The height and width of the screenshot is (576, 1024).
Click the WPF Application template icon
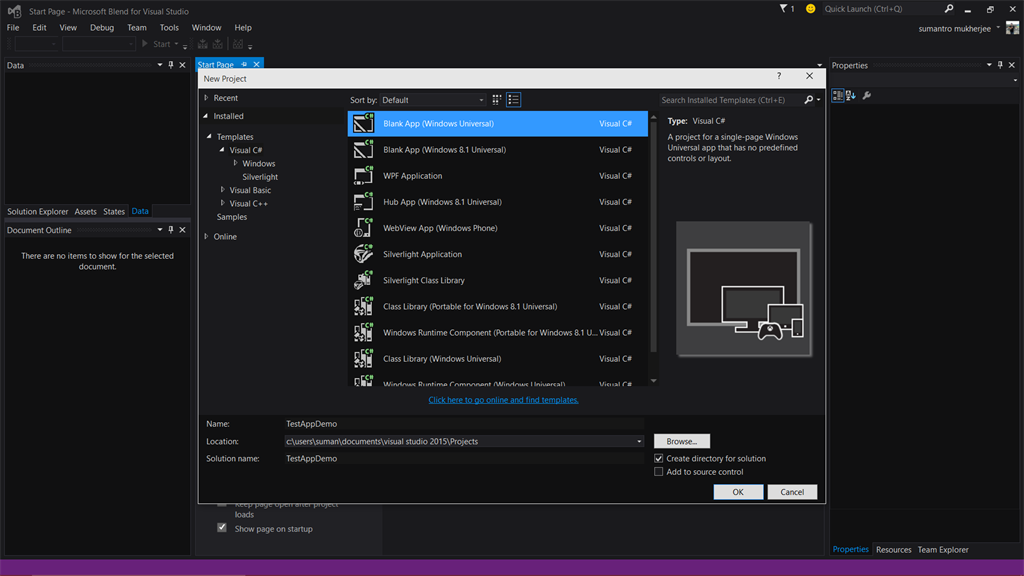click(x=363, y=175)
